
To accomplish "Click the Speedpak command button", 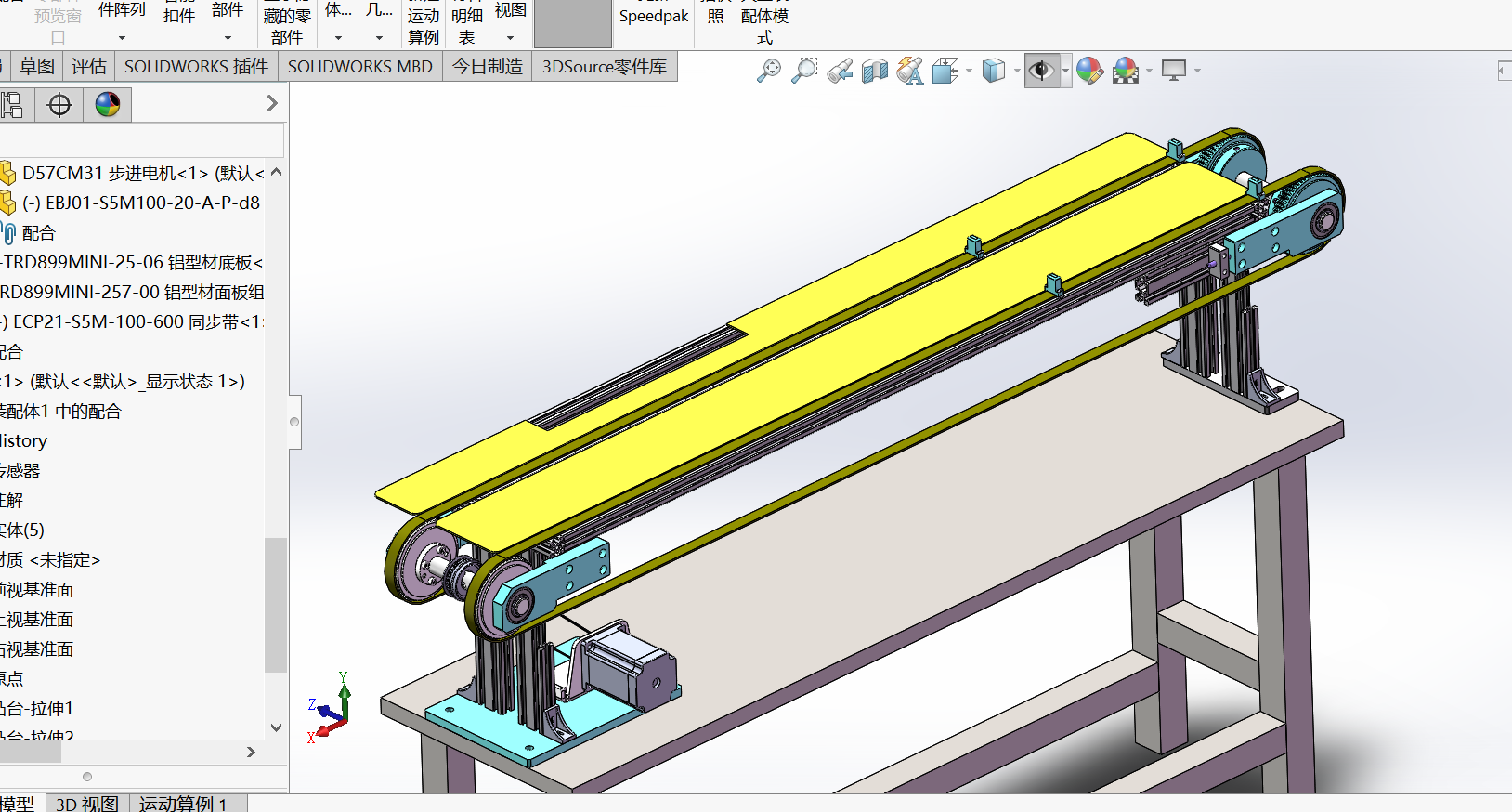I will (x=654, y=17).
